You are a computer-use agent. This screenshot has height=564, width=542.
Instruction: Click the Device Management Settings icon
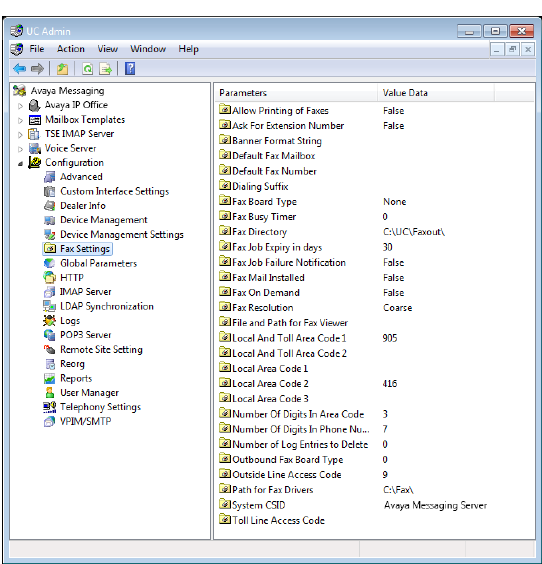[49, 235]
